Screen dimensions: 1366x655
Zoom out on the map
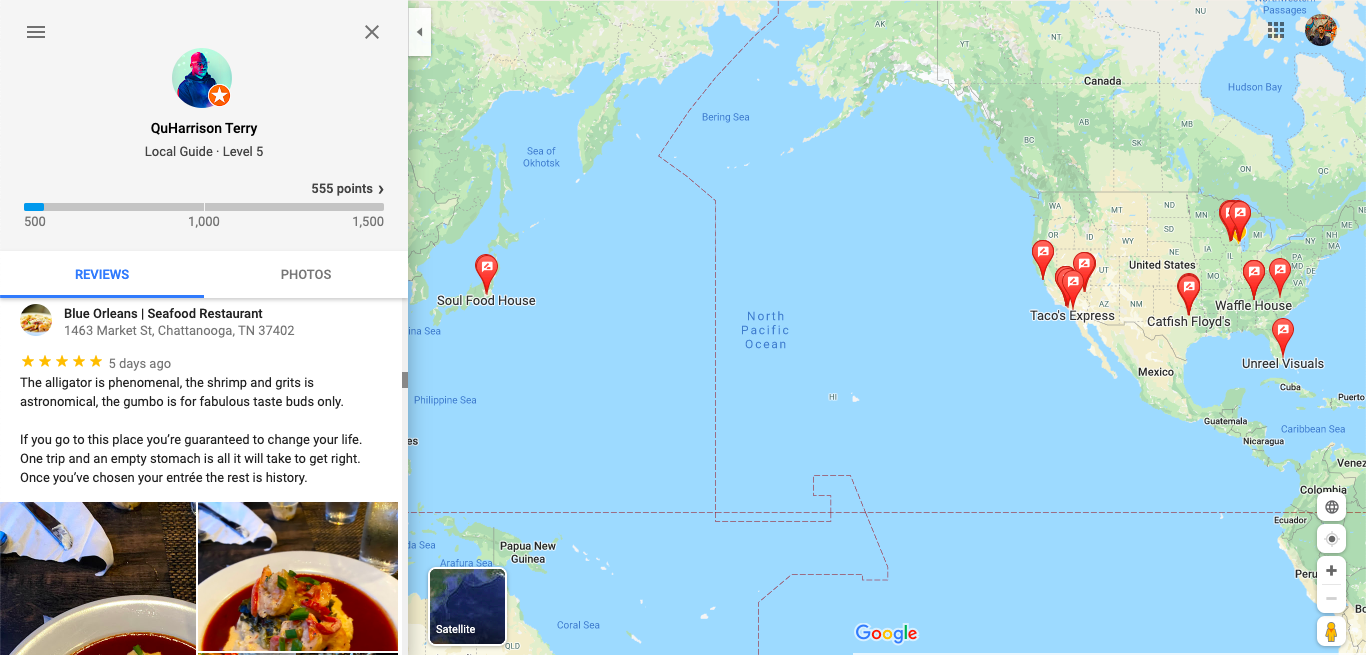tap(1331, 599)
